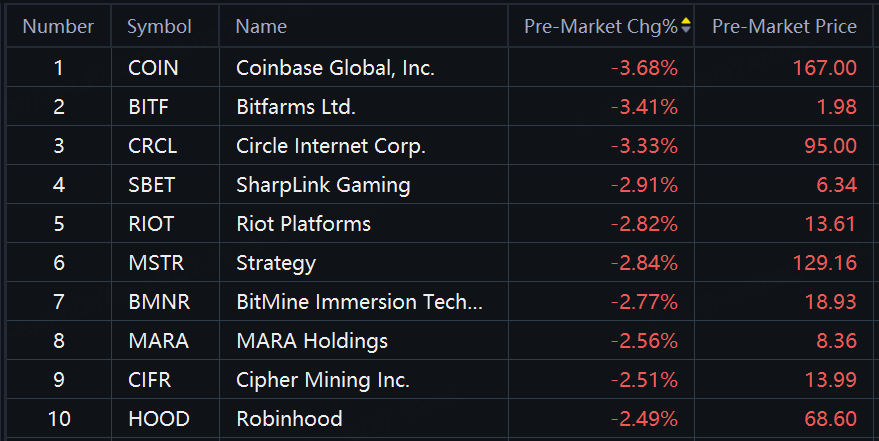Open the HOOD ticker symbol
This screenshot has height=441, width=879.
158,419
